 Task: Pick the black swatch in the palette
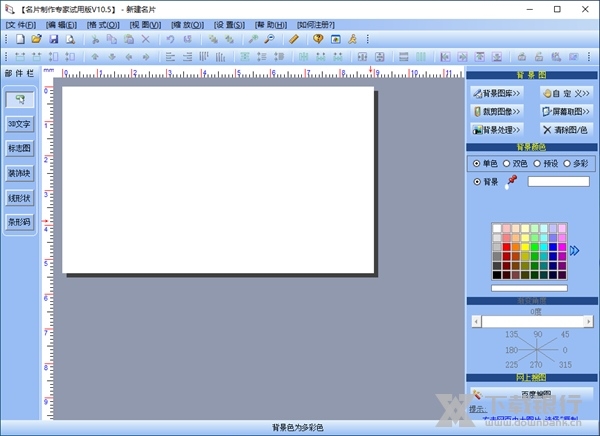497,274
